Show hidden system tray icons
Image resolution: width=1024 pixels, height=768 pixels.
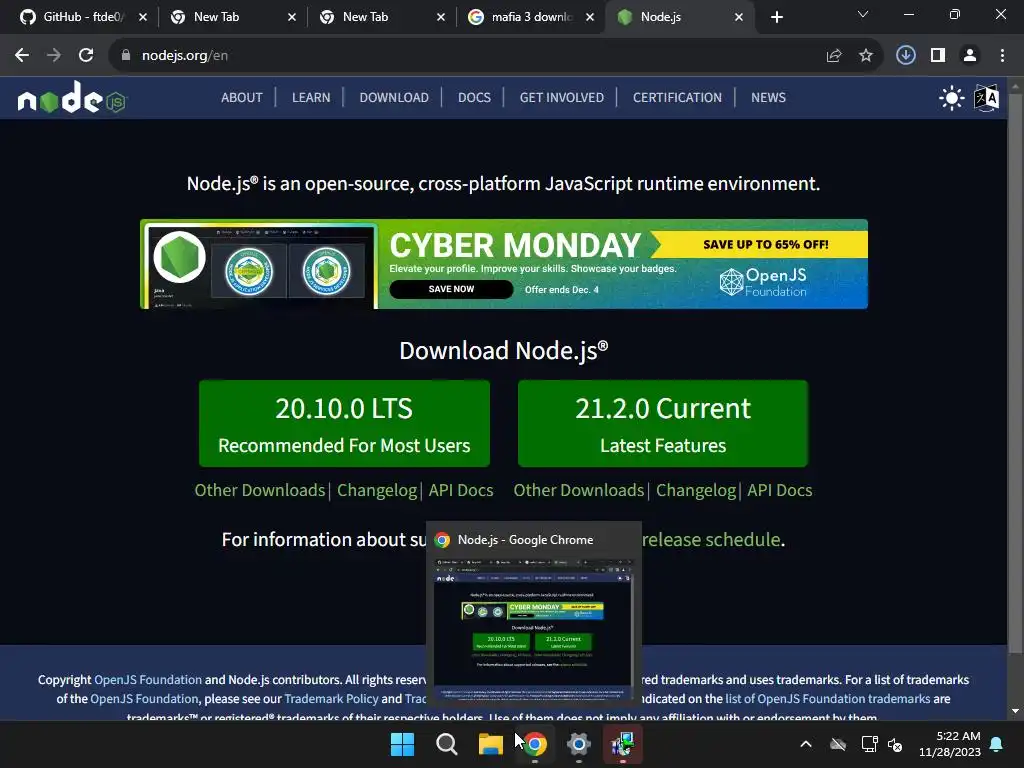point(806,744)
